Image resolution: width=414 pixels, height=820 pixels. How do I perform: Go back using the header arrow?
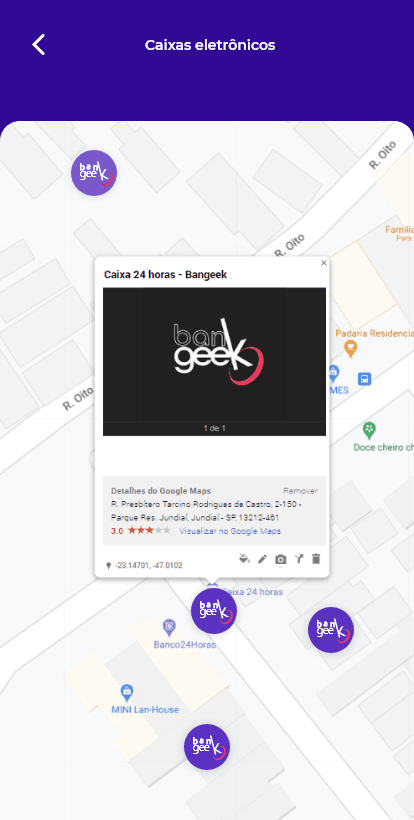pyautogui.click(x=39, y=45)
